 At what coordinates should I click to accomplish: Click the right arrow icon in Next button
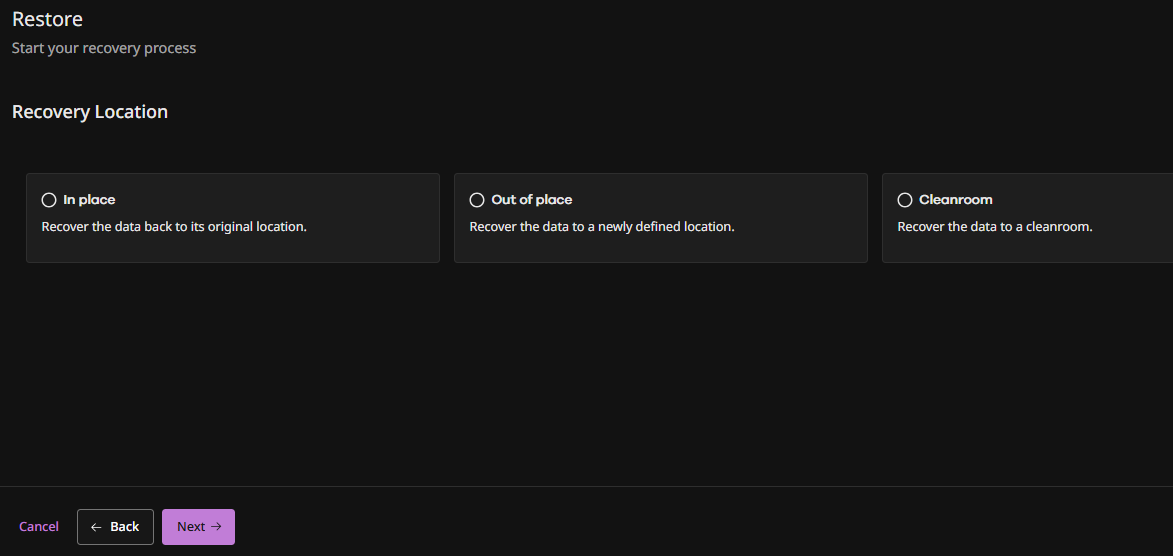pos(216,527)
